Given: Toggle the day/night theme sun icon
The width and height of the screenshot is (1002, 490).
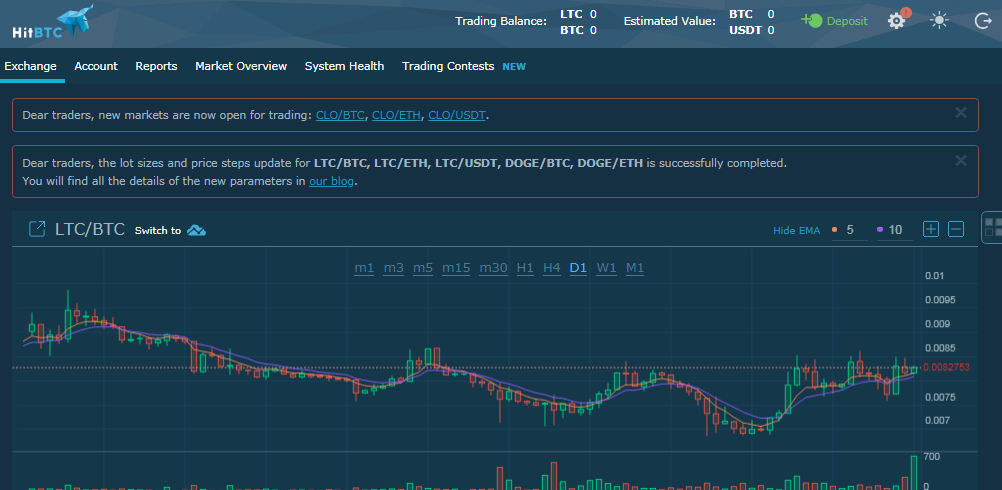Looking at the screenshot, I should (x=939, y=20).
